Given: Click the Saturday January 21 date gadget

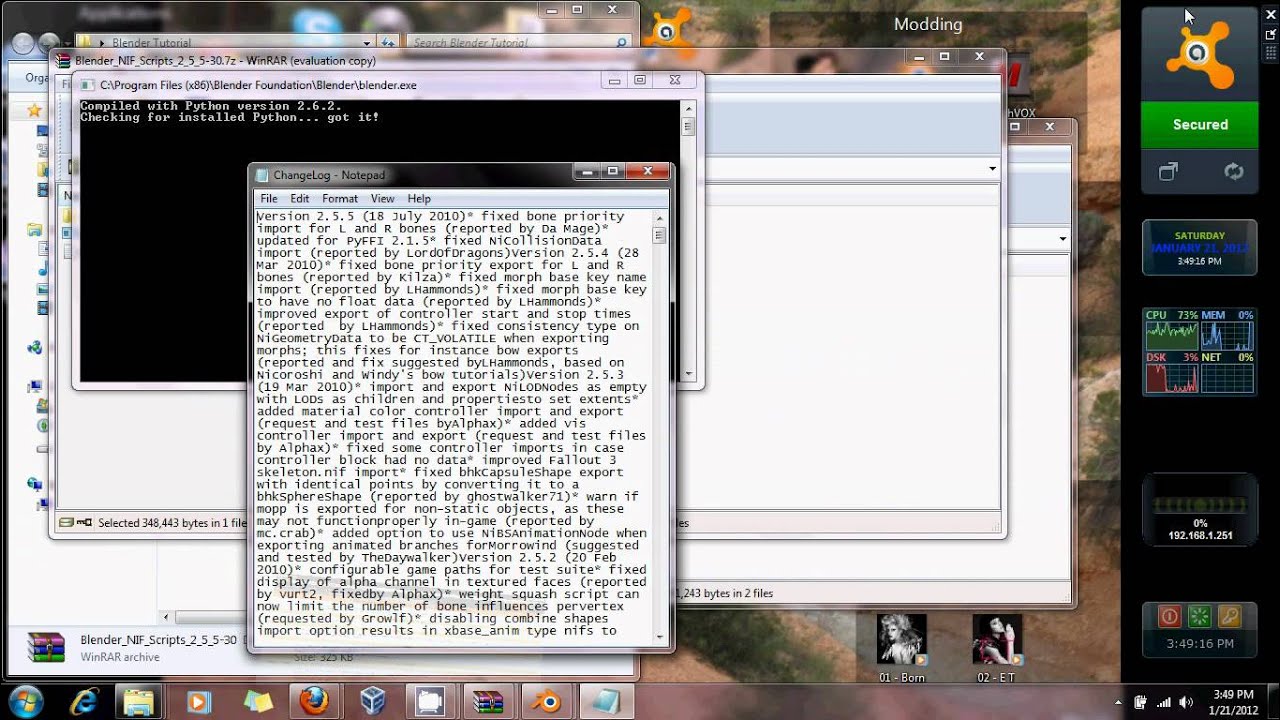Looking at the screenshot, I should click(x=1200, y=247).
